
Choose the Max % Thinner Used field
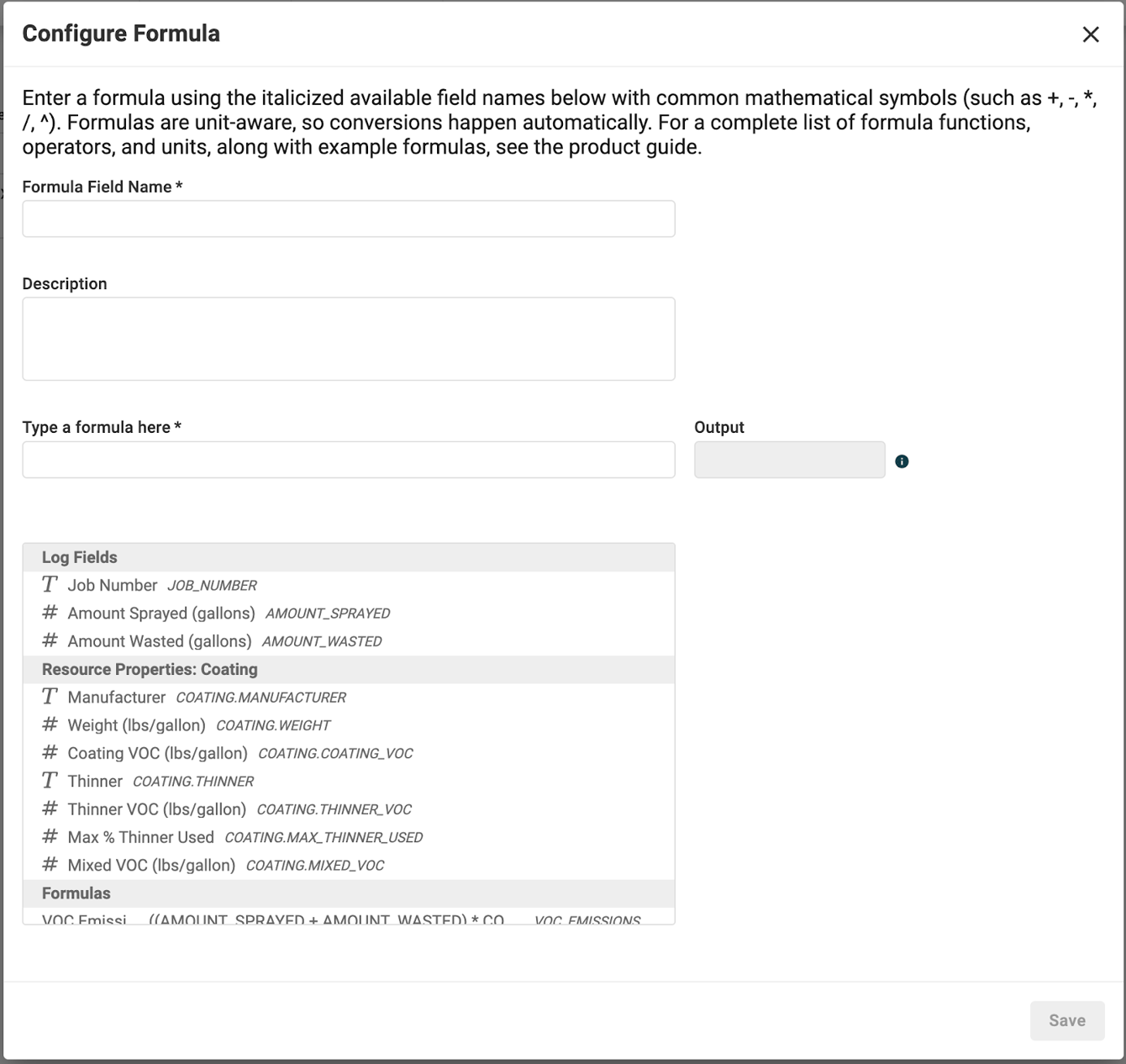pos(140,837)
